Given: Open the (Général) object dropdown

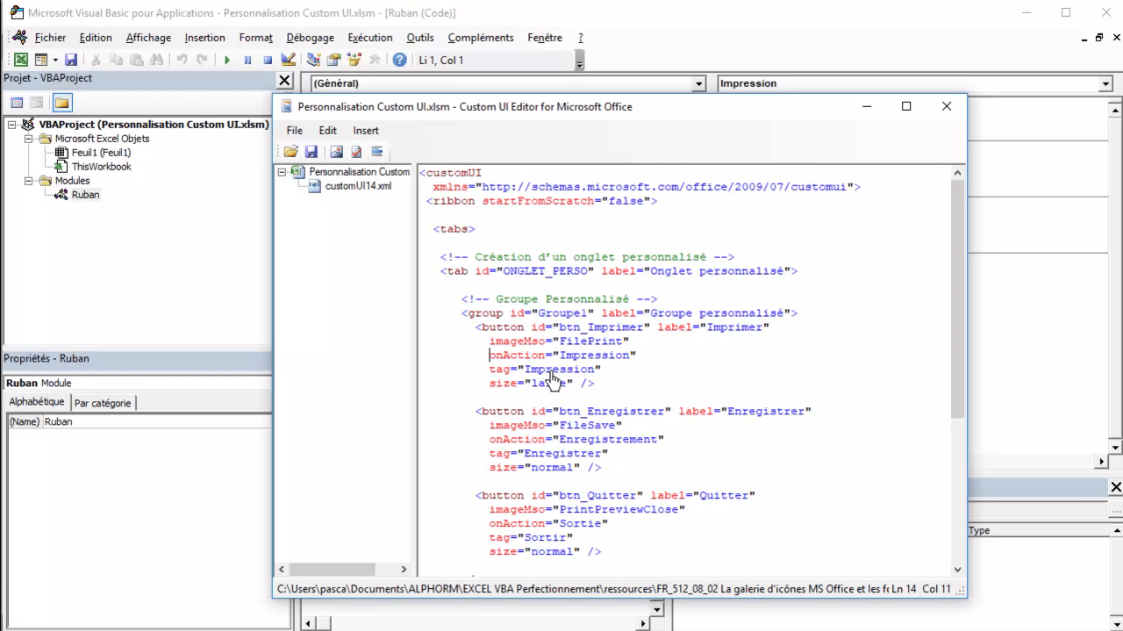Looking at the screenshot, I should click(x=697, y=83).
